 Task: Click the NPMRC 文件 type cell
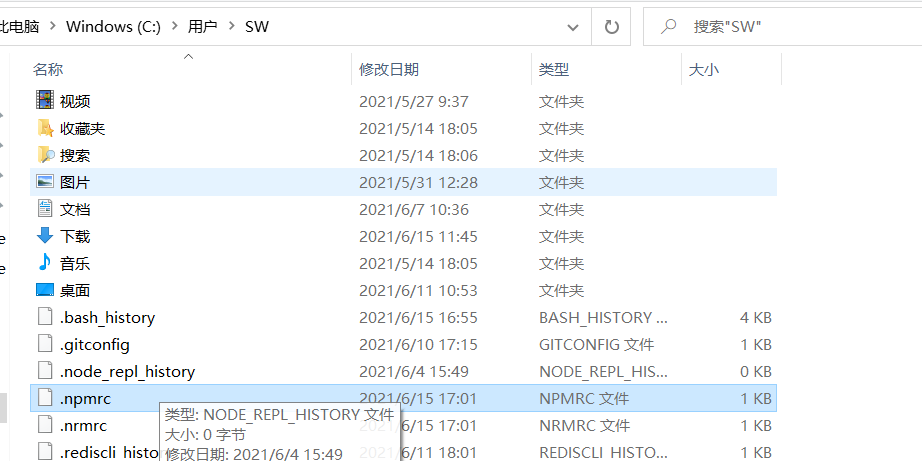(x=584, y=399)
